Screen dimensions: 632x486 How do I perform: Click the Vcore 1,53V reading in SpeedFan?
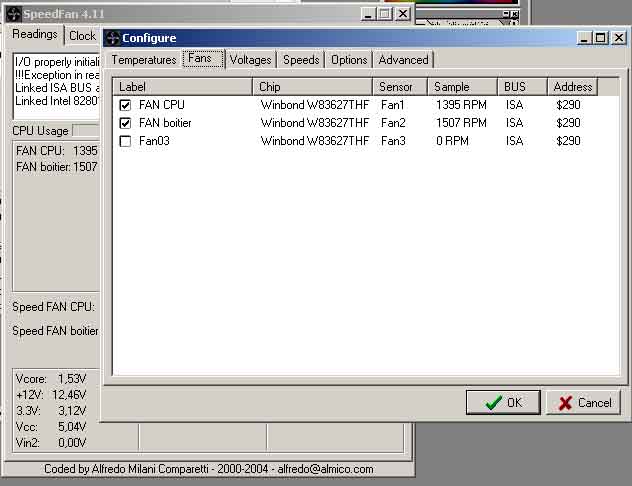pyautogui.click(x=51, y=379)
